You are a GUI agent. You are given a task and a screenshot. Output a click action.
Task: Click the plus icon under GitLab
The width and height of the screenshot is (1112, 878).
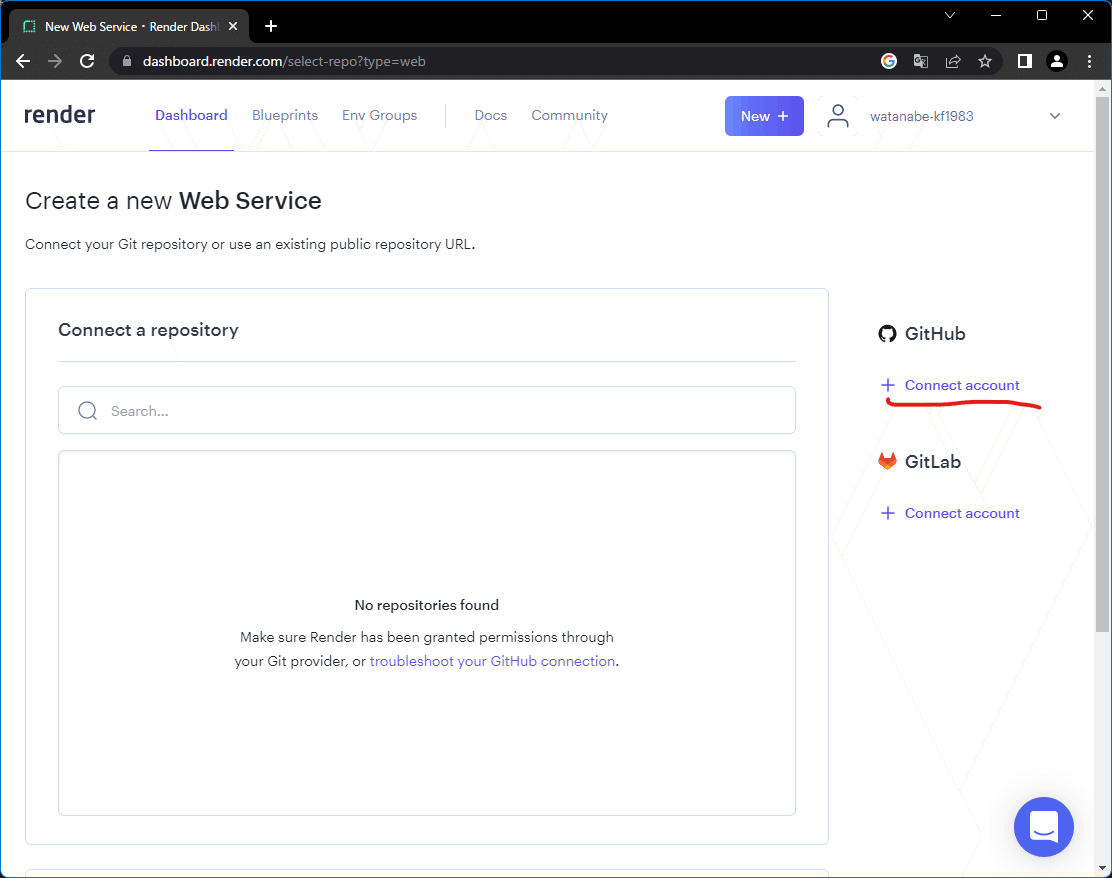pos(887,513)
